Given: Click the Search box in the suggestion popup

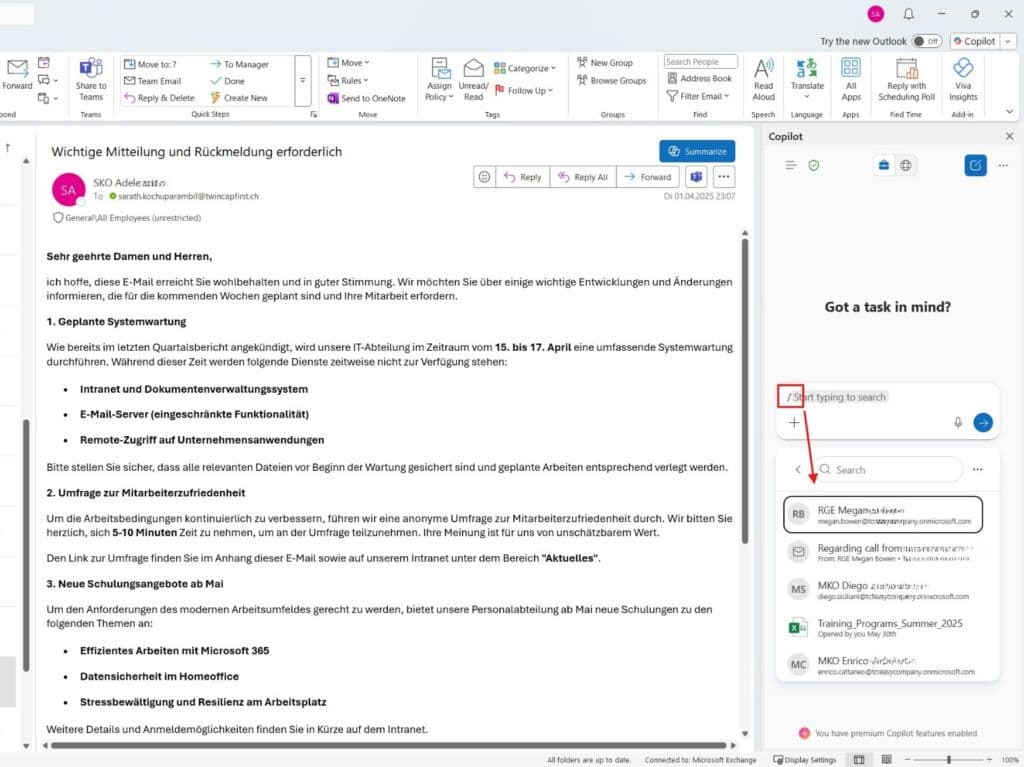Looking at the screenshot, I should point(889,469).
